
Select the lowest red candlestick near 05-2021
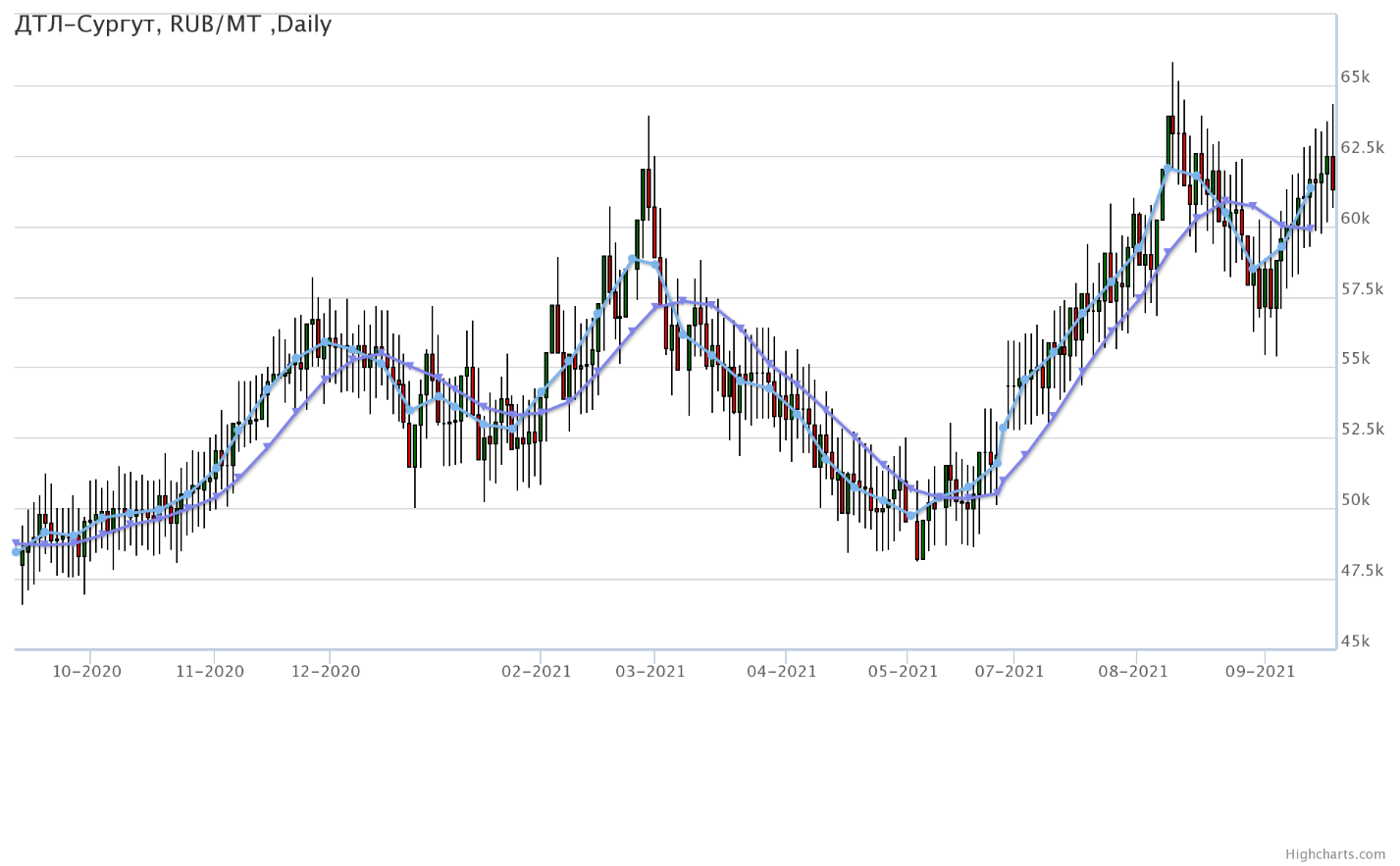pyautogui.click(x=917, y=539)
